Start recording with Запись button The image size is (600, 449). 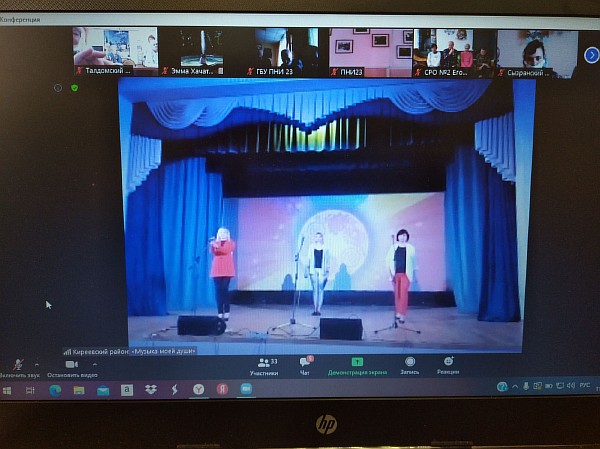410,366
